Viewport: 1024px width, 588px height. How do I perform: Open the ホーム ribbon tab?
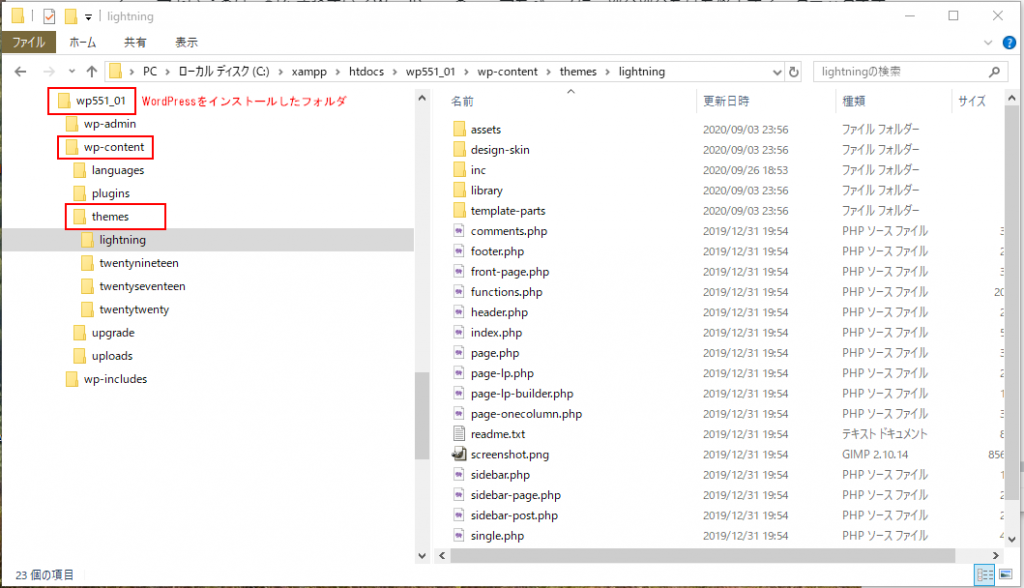tap(82, 43)
